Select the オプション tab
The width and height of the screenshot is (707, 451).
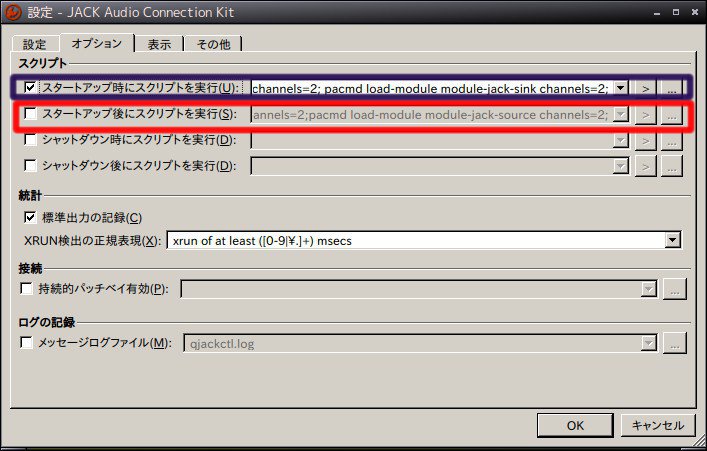[x=97, y=43]
